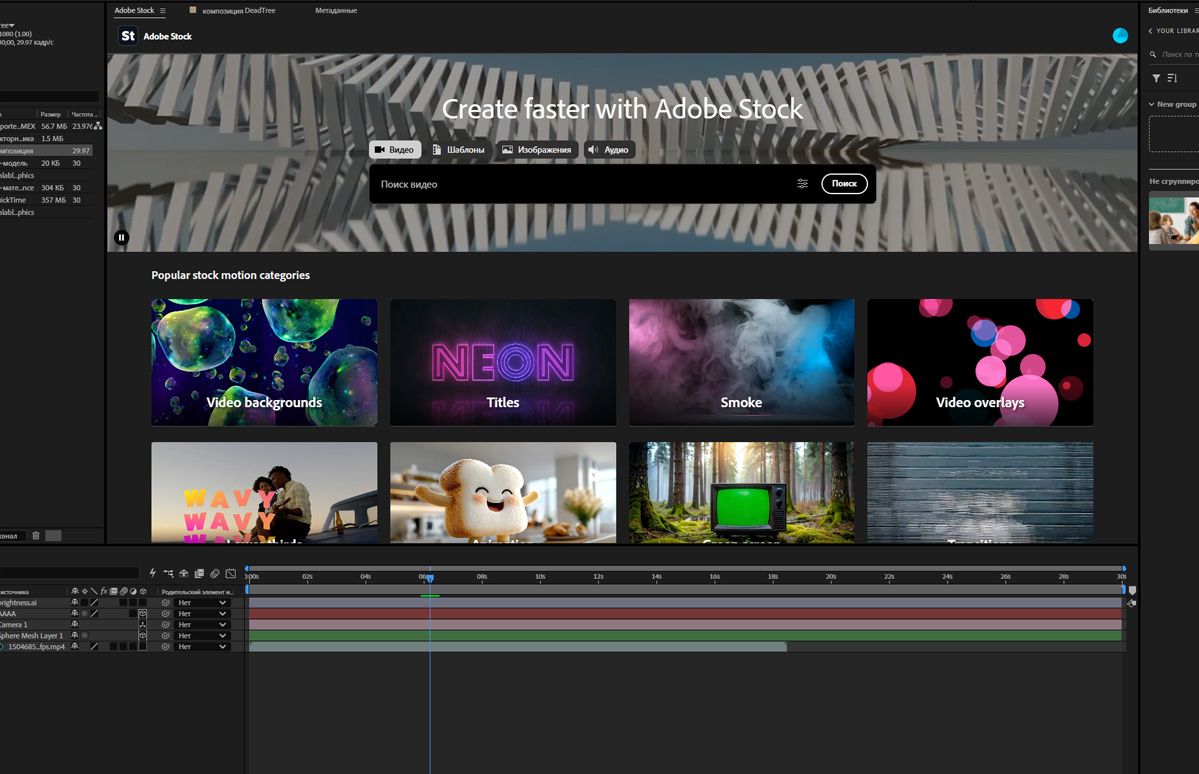
Task: Select the Аудио search type tab
Action: (609, 150)
